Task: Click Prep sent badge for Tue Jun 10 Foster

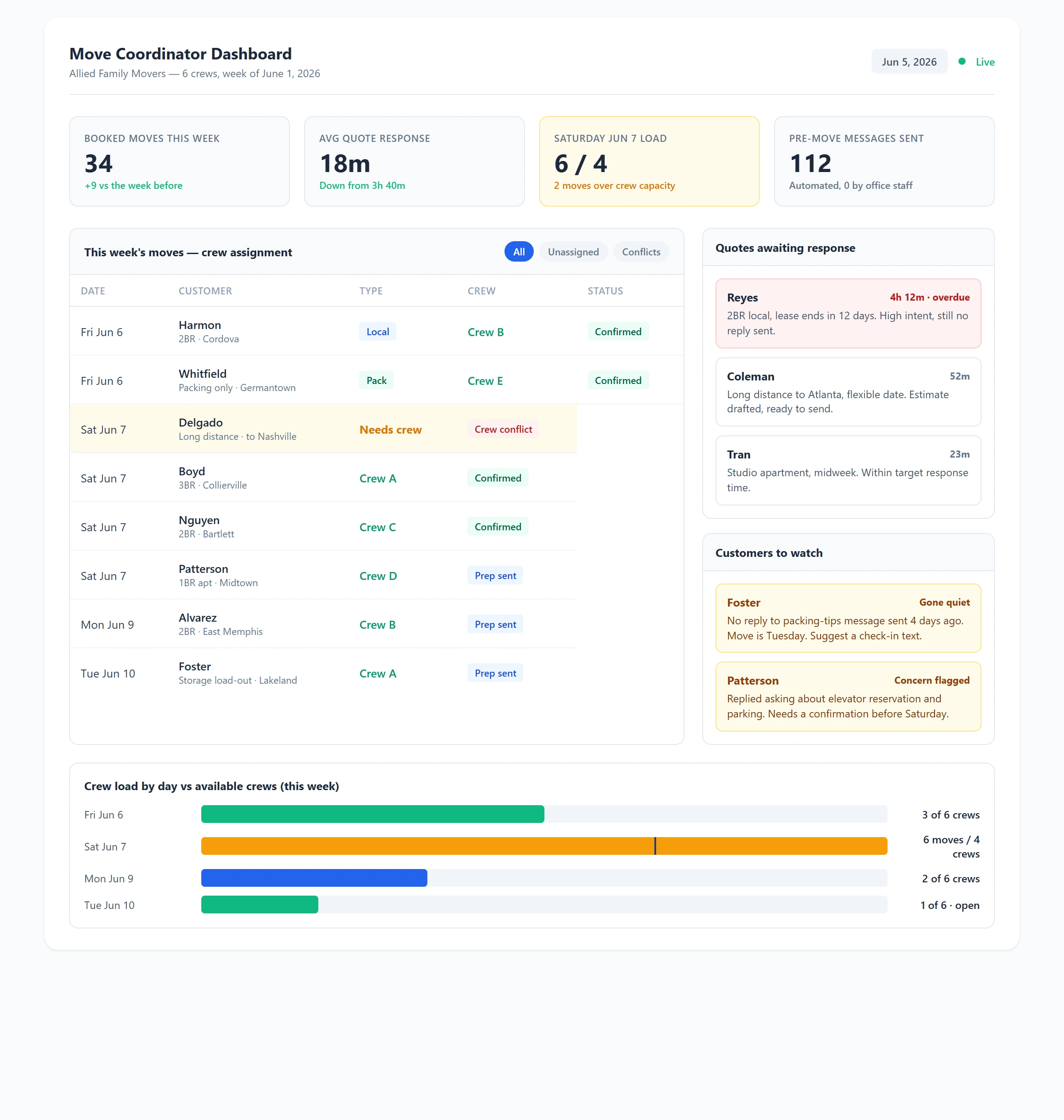Action: click(x=495, y=673)
